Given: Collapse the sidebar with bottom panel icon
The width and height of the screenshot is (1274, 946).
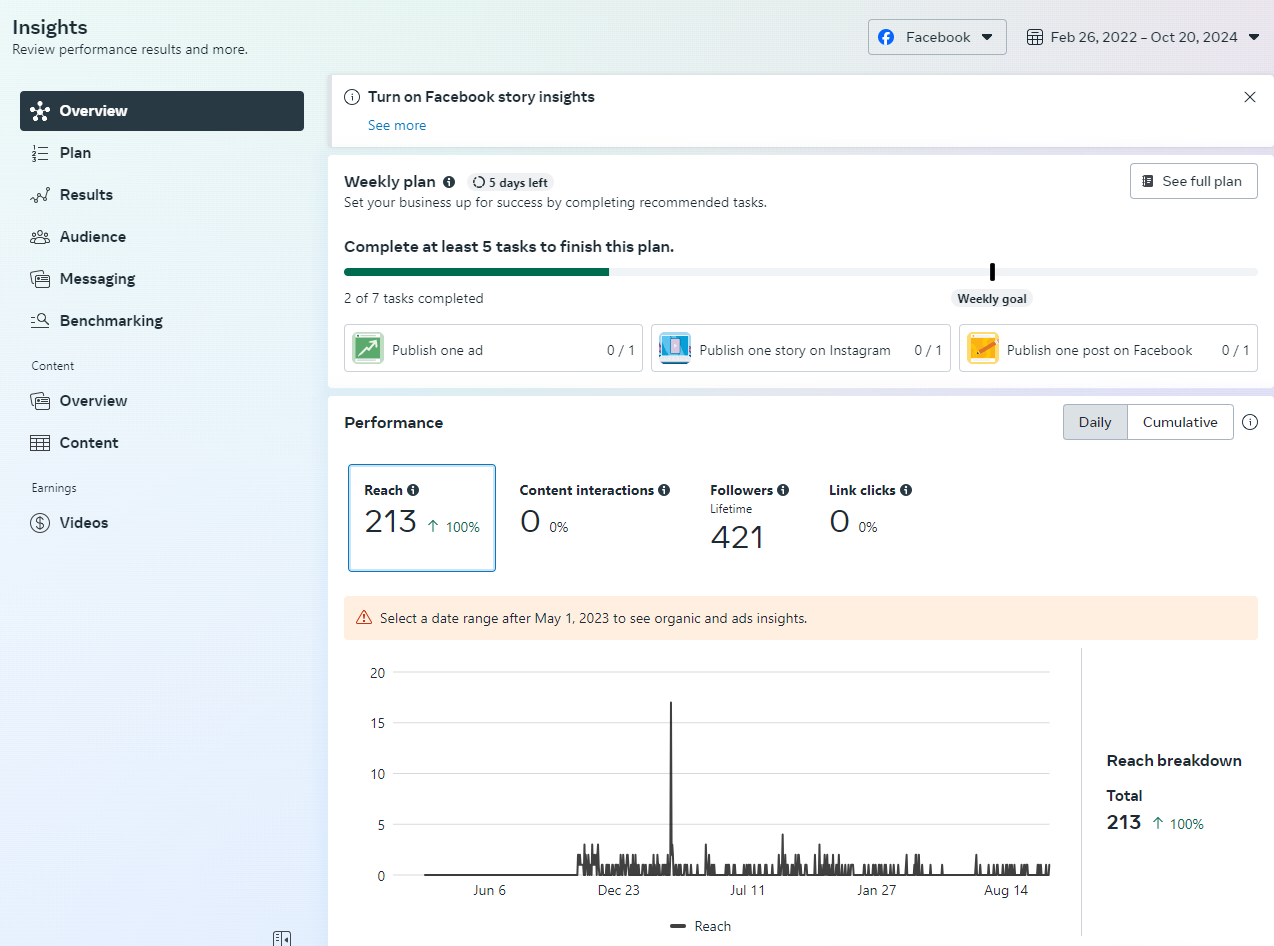Looking at the screenshot, I should 282,938.
